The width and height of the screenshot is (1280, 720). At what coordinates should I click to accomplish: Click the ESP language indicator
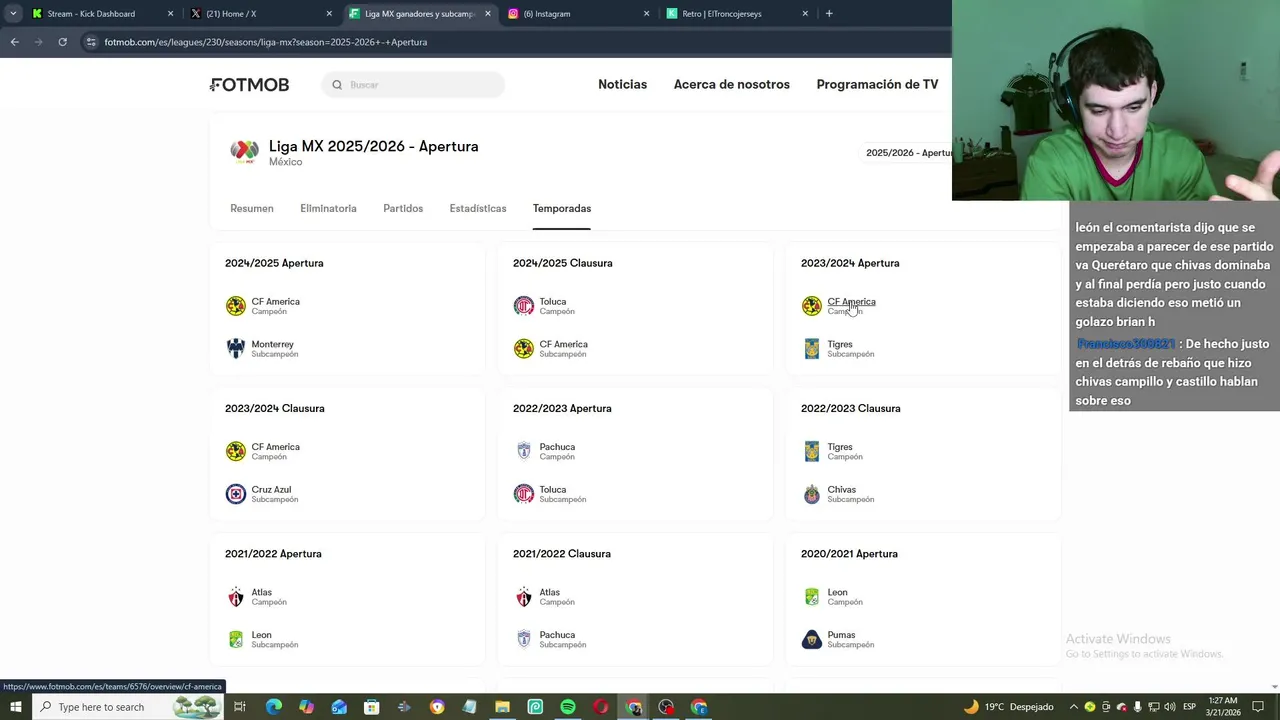tap(1189, 707)
